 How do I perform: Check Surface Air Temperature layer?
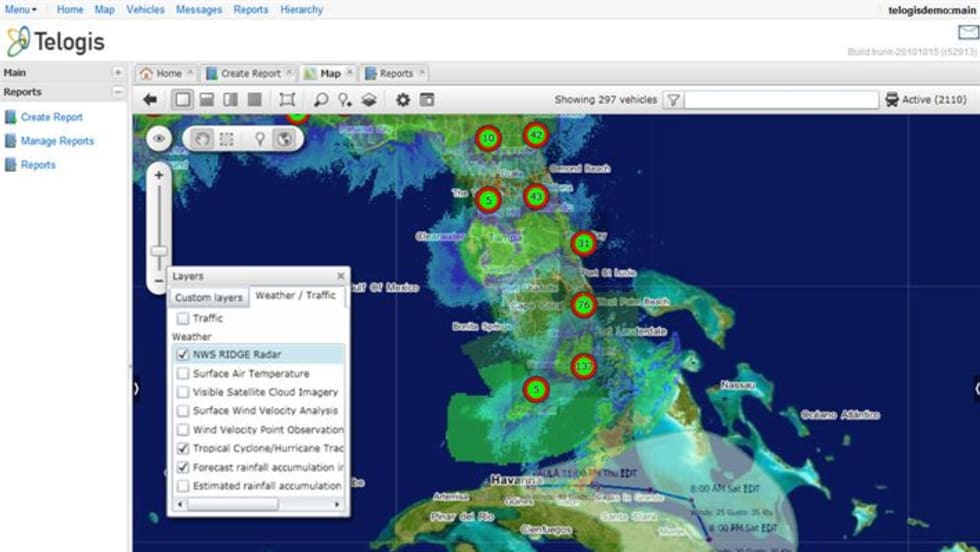coord(183,373)
